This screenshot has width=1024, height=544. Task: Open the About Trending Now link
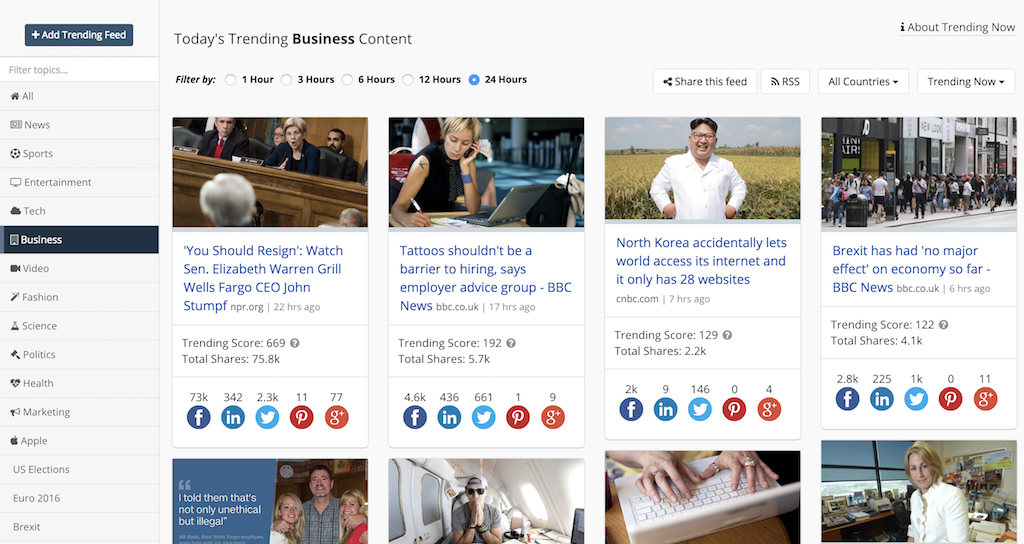point(957,27)
